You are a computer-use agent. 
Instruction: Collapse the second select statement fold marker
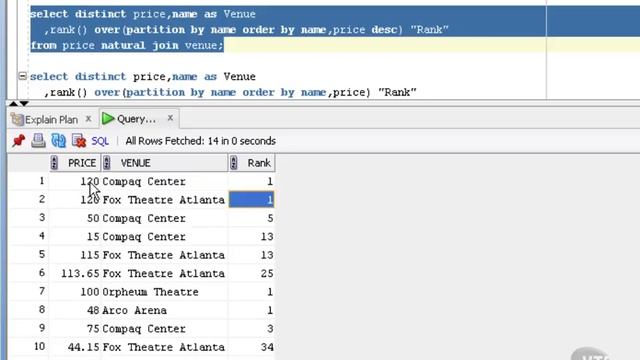pyautogui.click(x=22, y=76)
